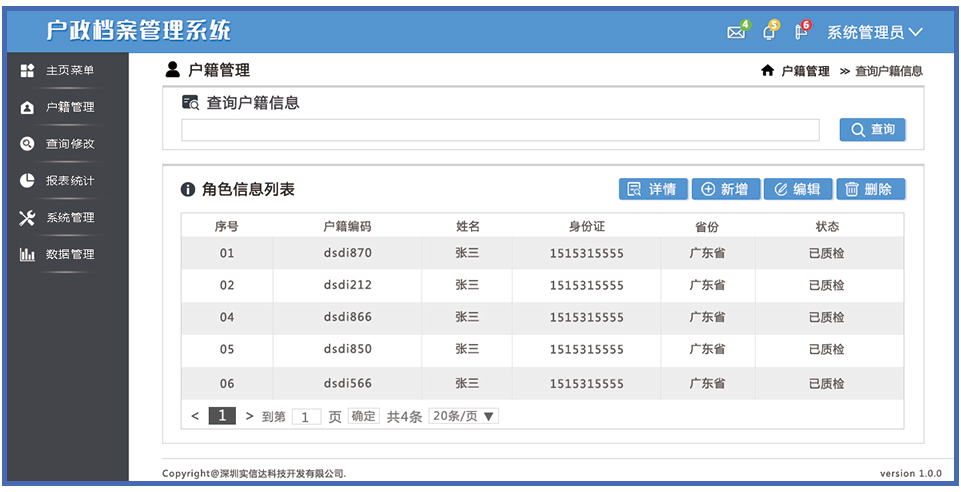Click the 户籍管理 person icon in sidebar
961x492 pixels.
coord(27,107)
